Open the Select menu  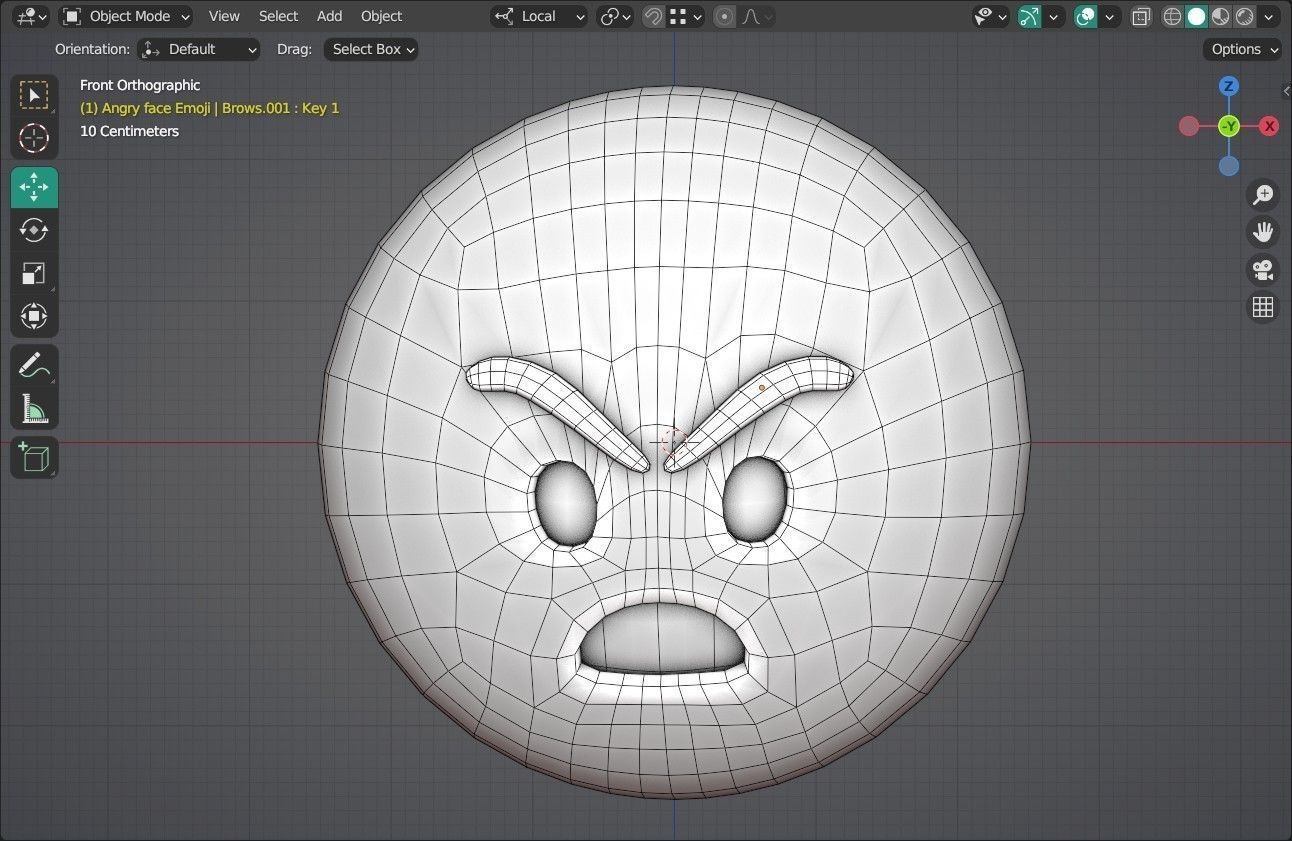pyautogui.click(x=278, y=16)
